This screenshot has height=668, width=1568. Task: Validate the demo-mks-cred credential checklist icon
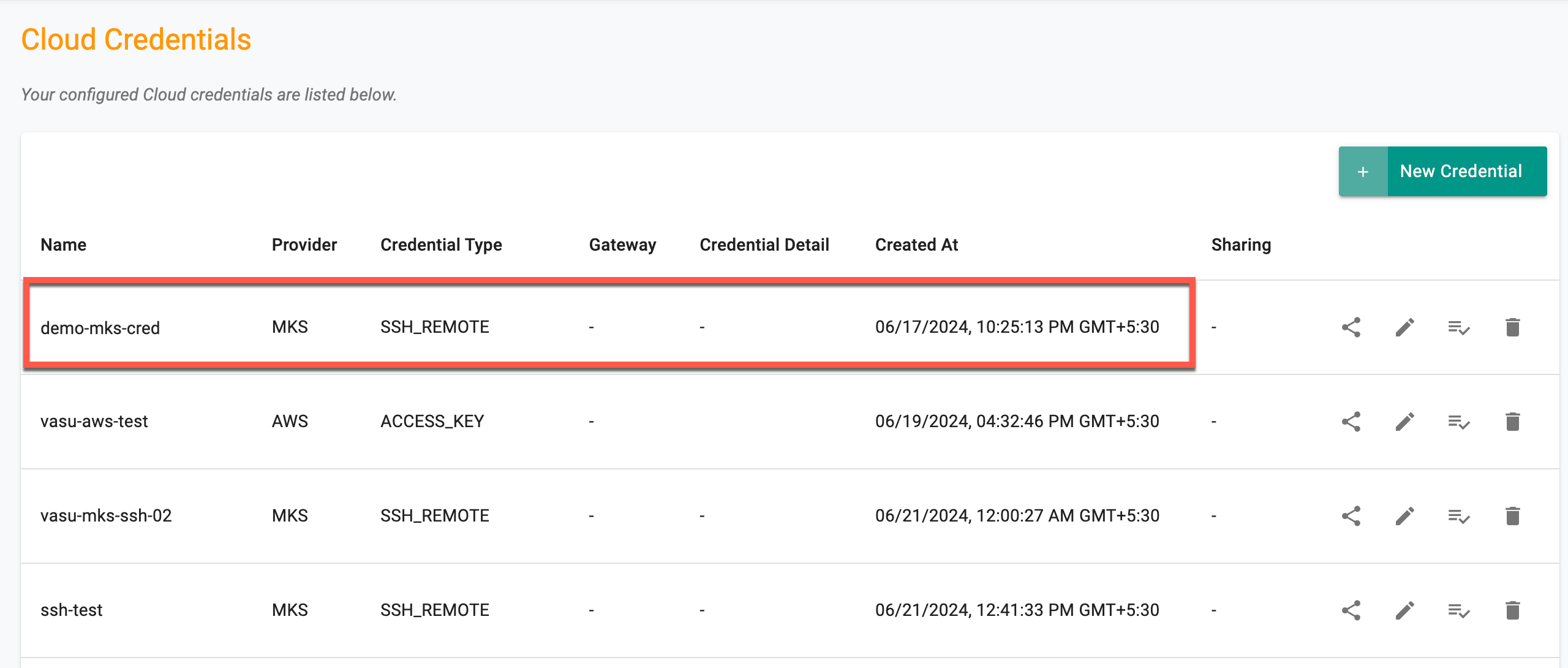pos(1459,327)
